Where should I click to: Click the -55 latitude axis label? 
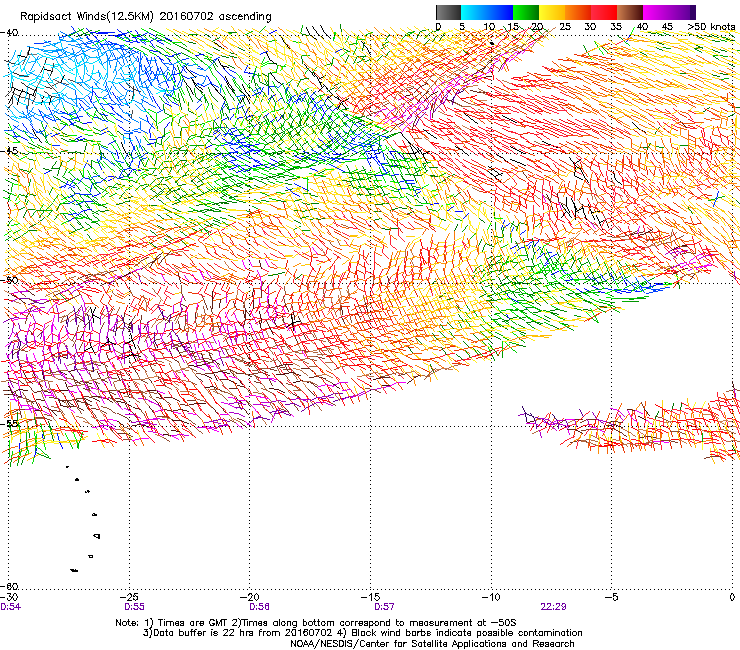pos(10,423)
